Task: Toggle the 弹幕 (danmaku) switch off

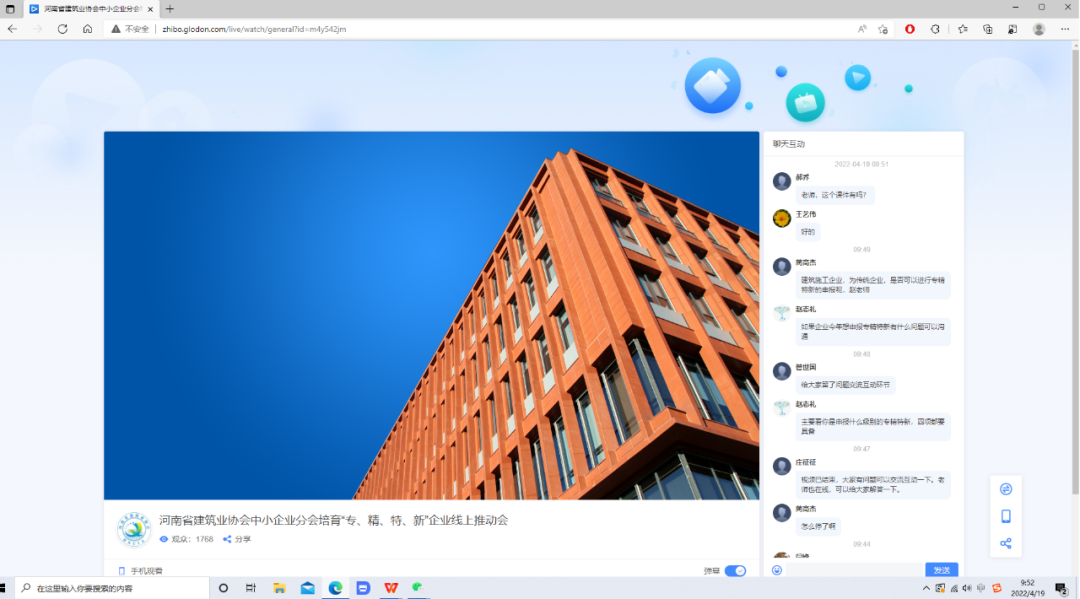Action: pyautogui.click(x=735, y=570)
